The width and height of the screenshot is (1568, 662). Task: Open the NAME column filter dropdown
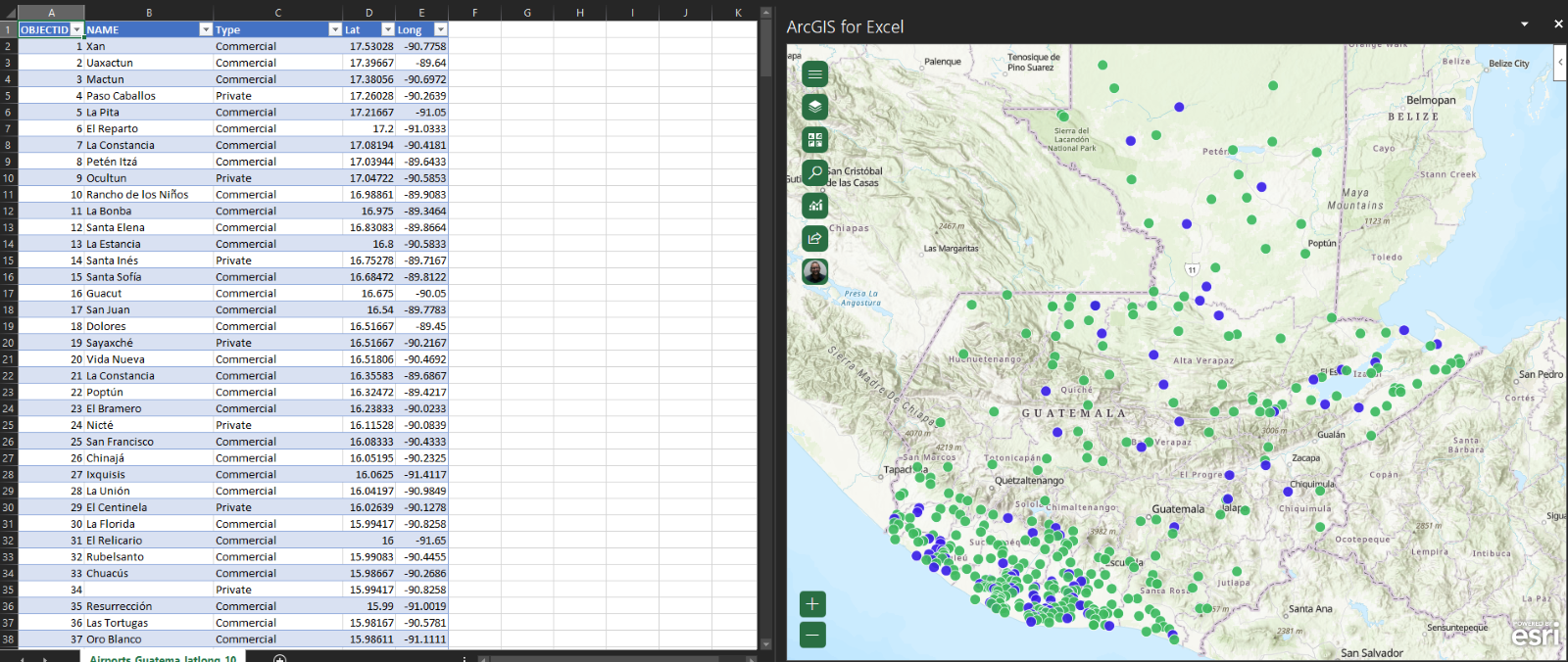tap(206, 30)
